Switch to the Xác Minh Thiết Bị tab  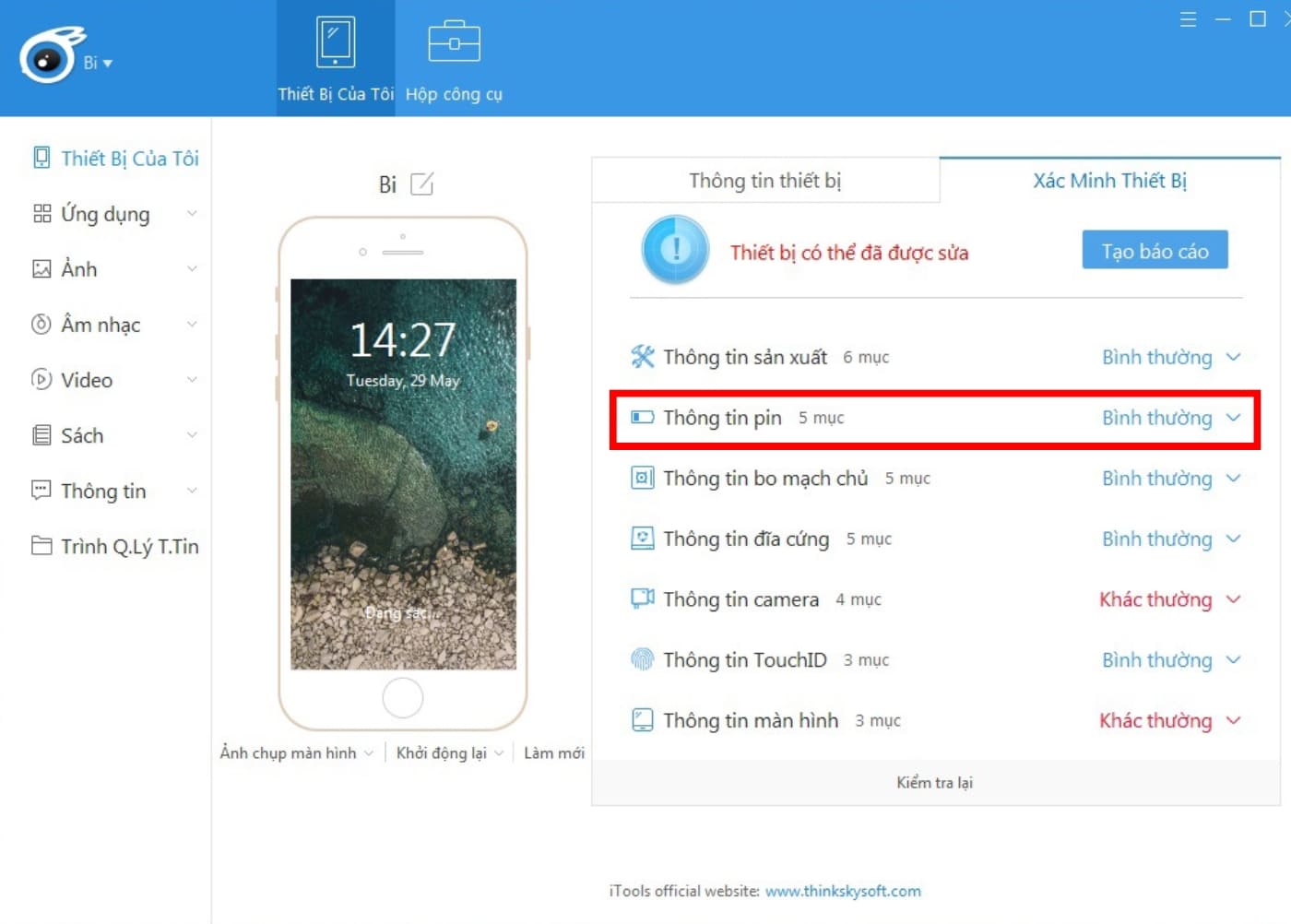click(x=1109, y=180)
